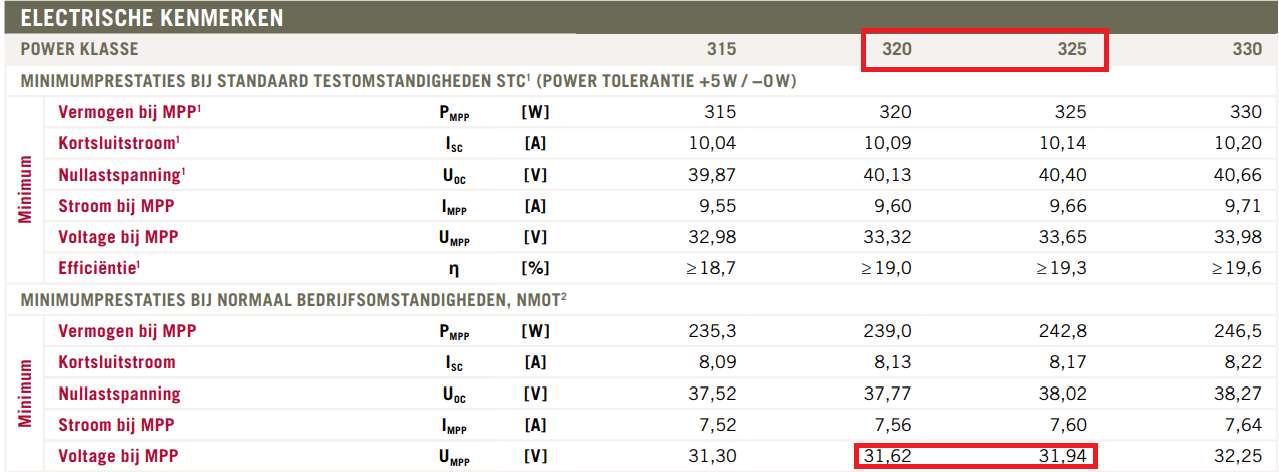
Task: Click the 'Efficiëntie' row label
Action: point(100,268)
